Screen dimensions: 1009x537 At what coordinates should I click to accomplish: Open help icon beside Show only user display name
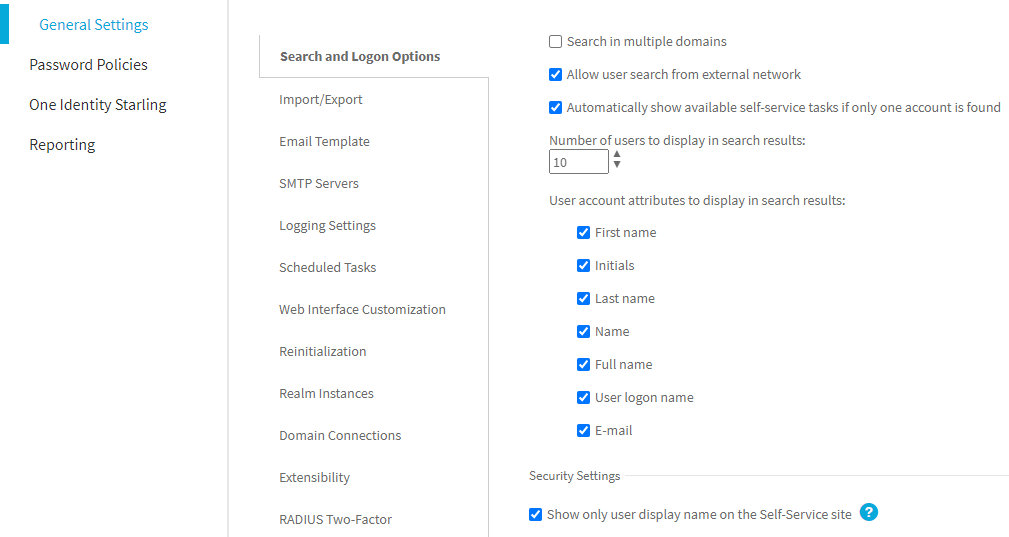point(869,513)
